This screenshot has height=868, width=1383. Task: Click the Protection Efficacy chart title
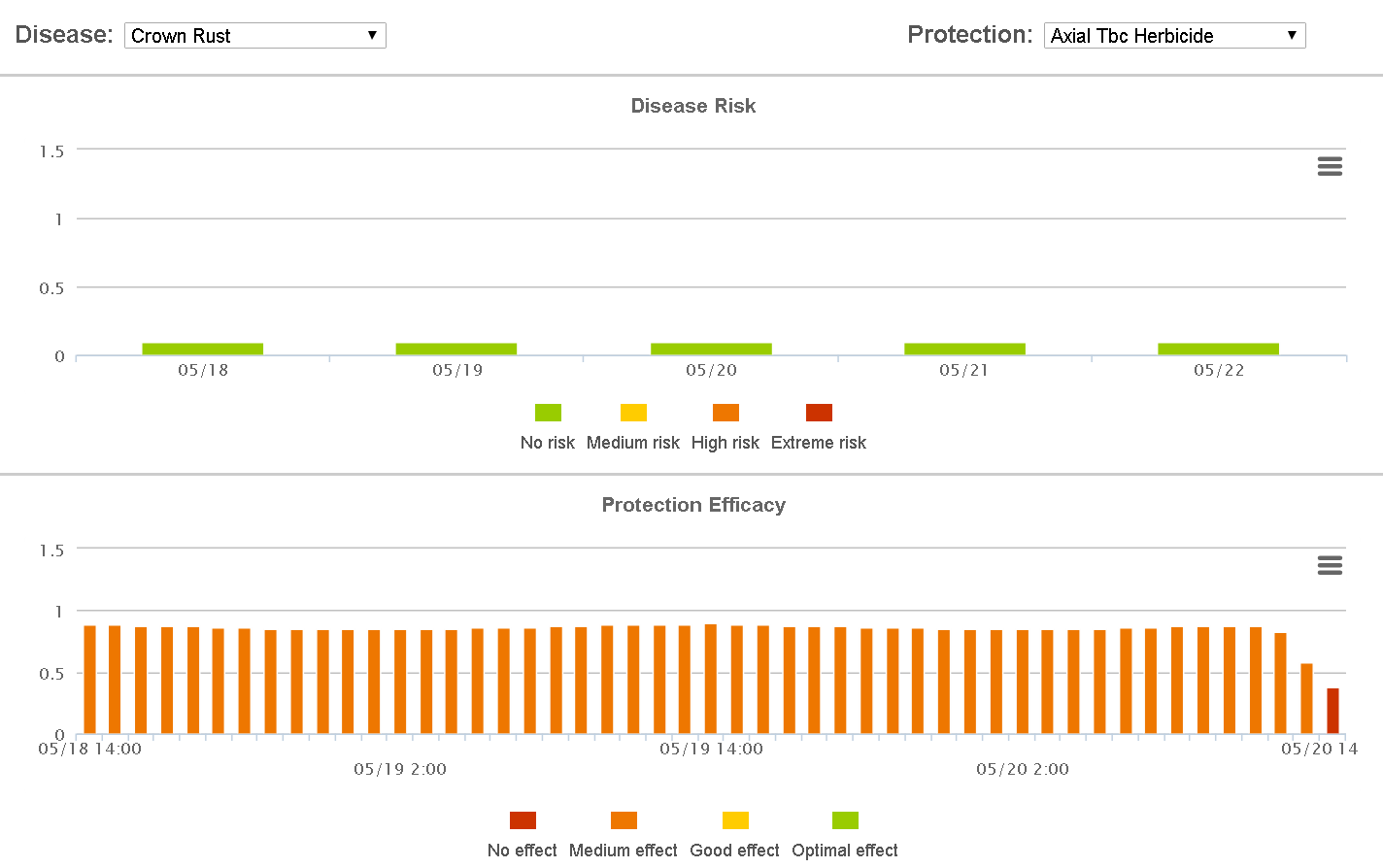[x=693, y=505]
